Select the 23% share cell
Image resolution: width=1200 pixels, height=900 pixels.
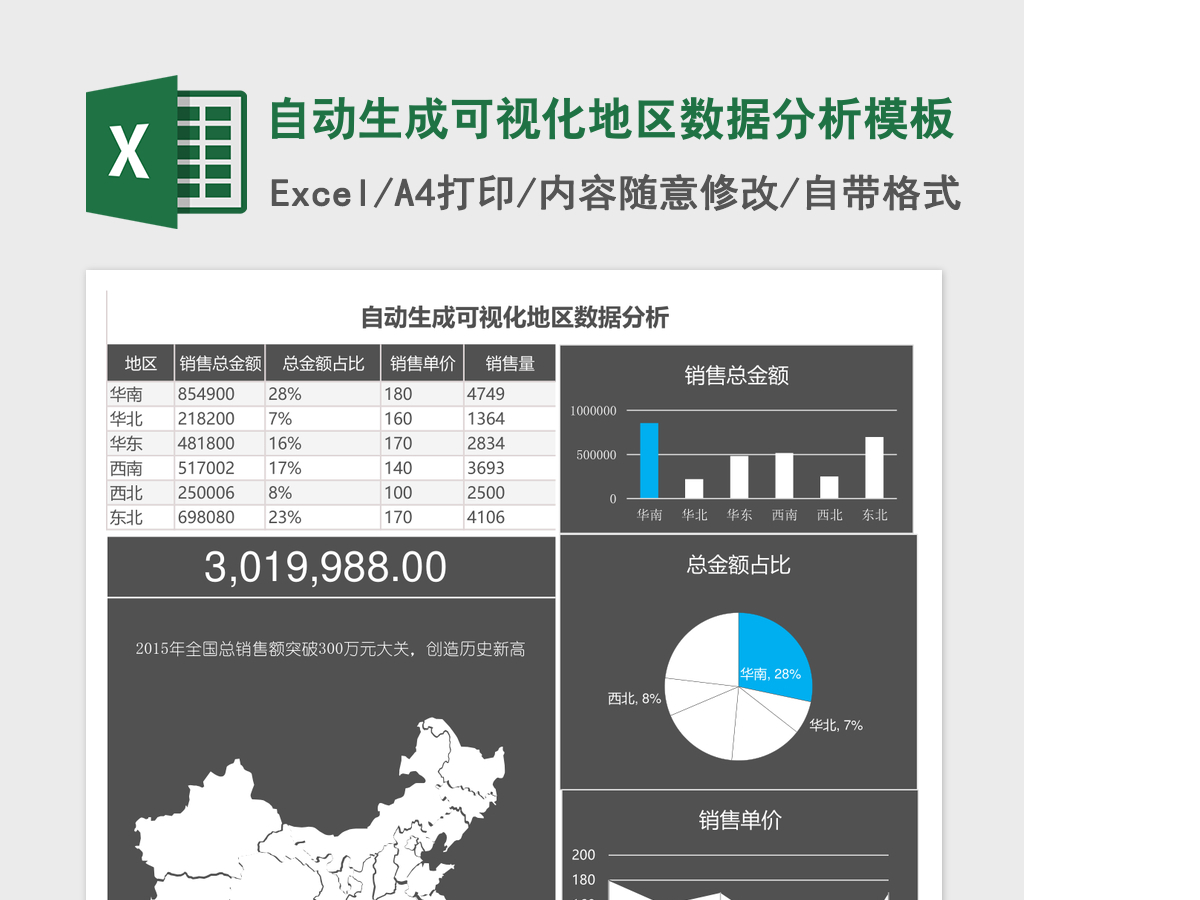323,517
